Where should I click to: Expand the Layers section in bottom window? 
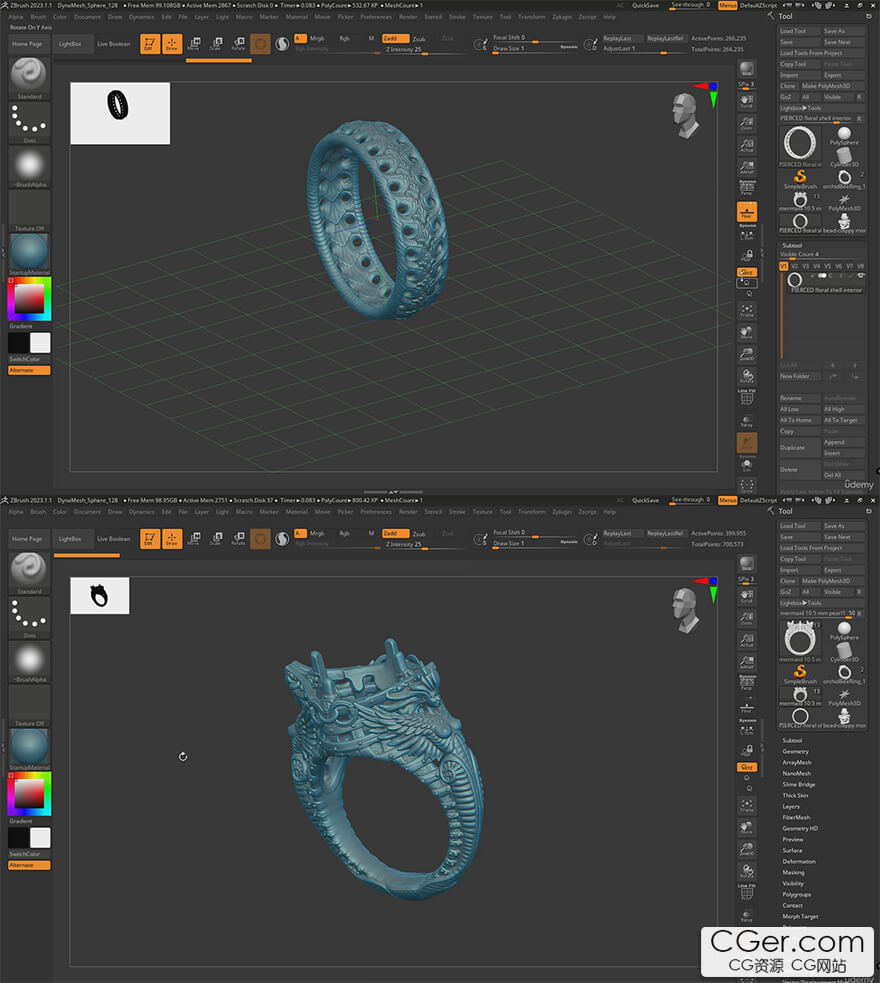[x=791, y=806]
